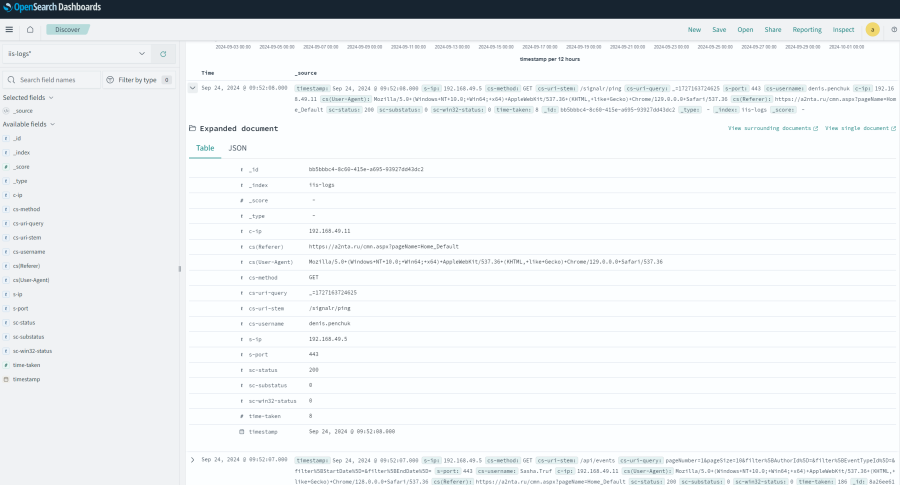Select cs-uri-query field in sidebar
Screen dimensions: 900x485
click(28, 223)
